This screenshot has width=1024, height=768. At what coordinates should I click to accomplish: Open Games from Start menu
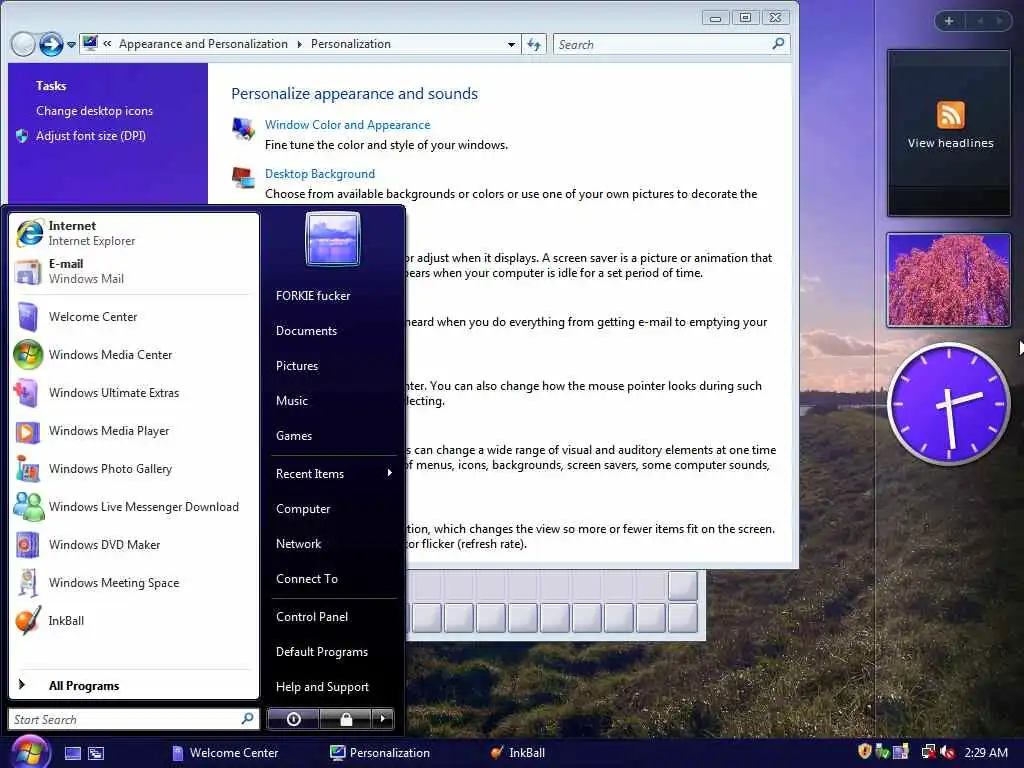click(x=294, y=436)
